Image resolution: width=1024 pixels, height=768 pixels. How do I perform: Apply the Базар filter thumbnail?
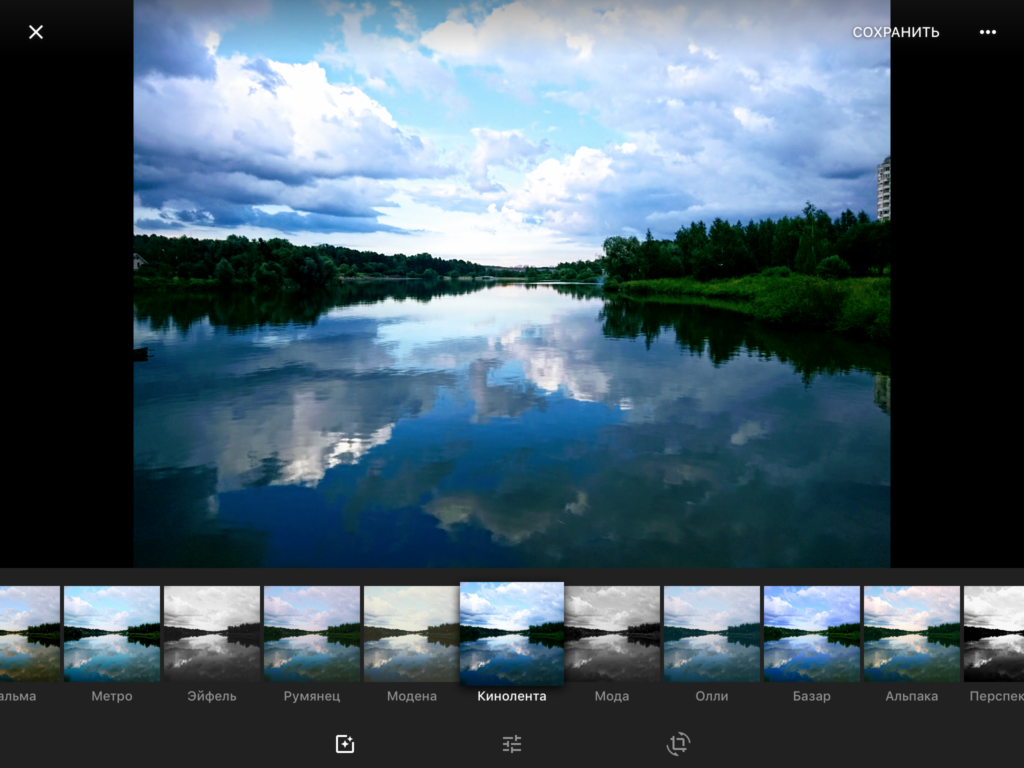point(811,634)
